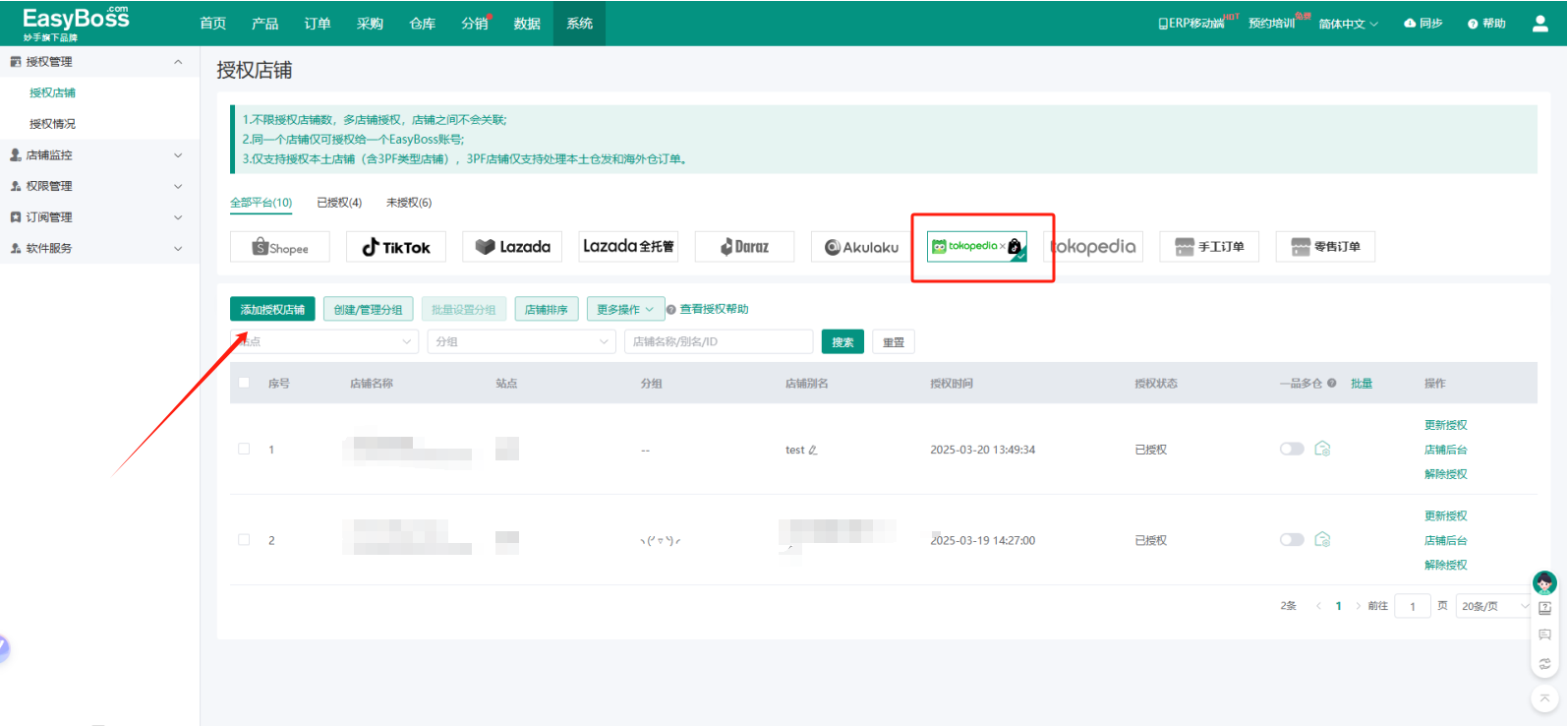Open the 站点 site dropdown

pyautogui.click(x=324, y=341)
